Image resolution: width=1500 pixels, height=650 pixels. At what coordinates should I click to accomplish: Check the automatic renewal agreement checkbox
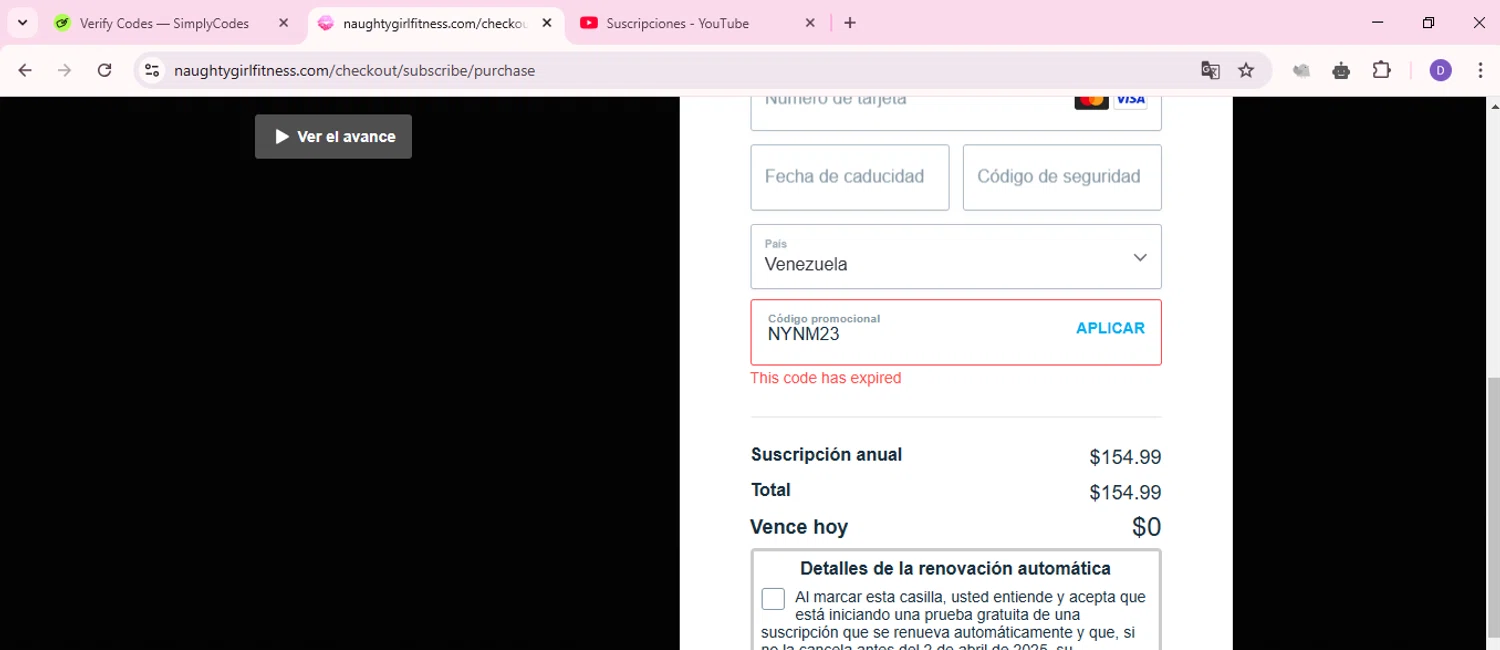tap(773, 599)
